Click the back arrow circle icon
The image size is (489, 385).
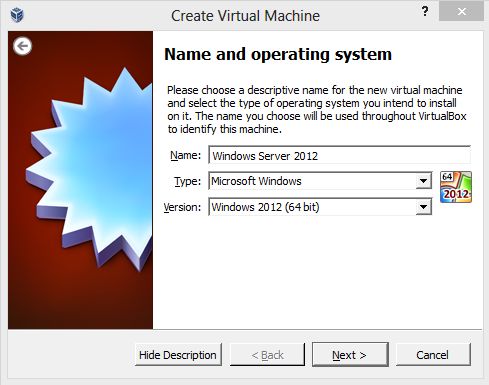point(23,46)
